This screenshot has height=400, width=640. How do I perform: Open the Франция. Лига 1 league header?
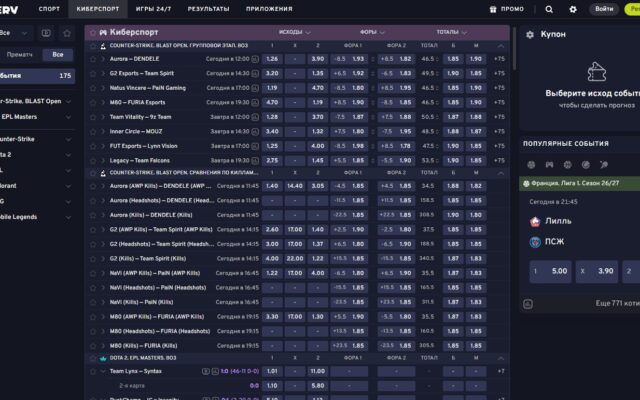(580, 184)
